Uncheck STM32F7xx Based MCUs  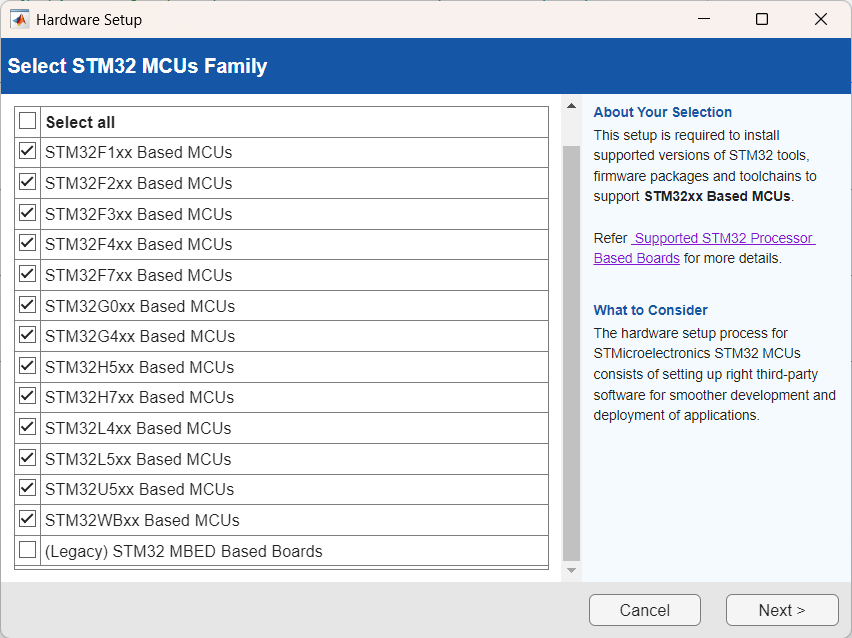(x=27, y=274)
